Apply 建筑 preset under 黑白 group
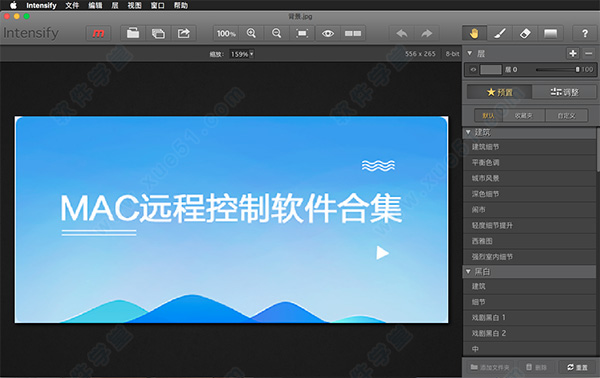 point(530,286)
